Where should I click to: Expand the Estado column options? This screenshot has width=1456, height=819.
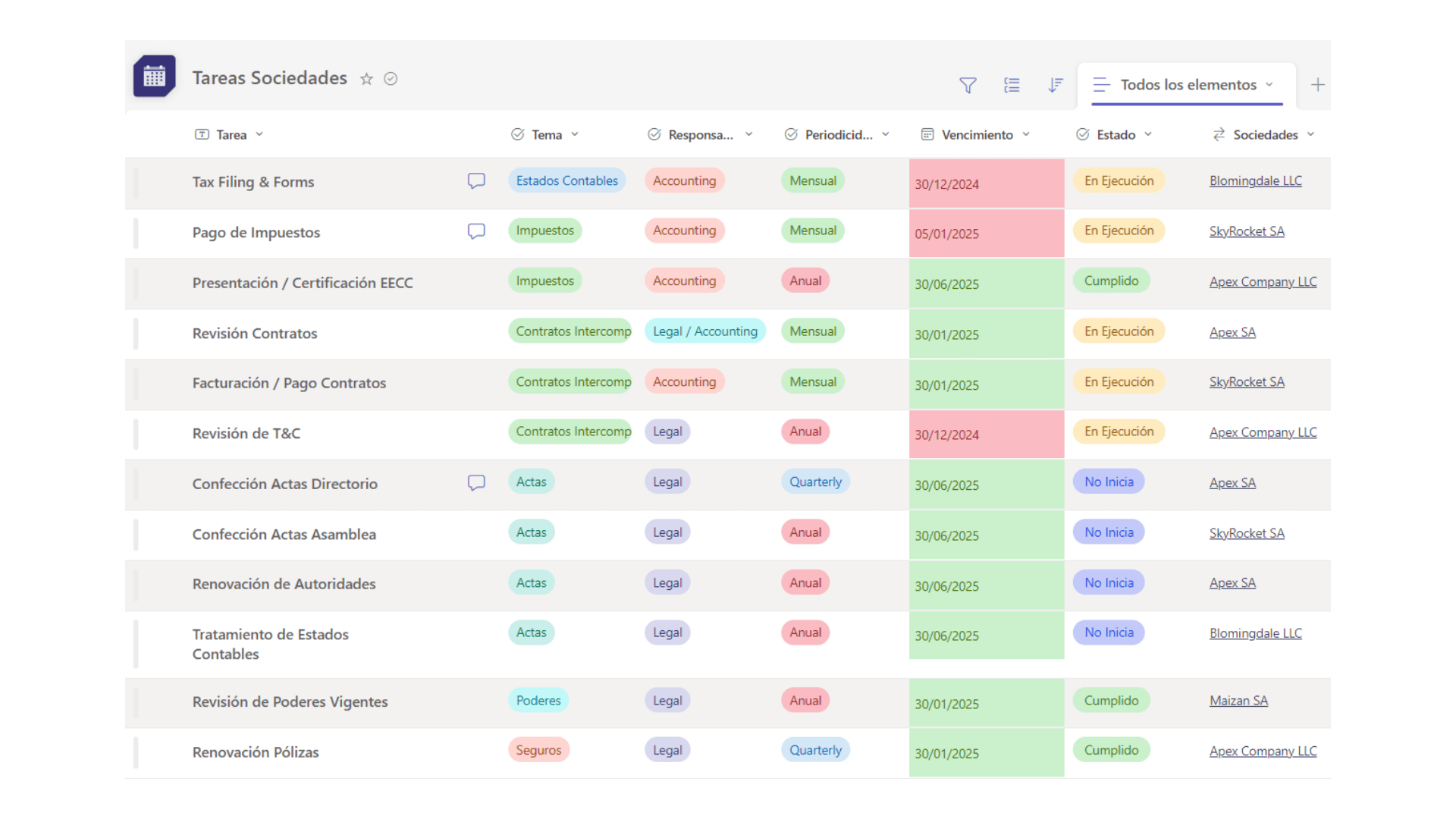point(1148,134)
